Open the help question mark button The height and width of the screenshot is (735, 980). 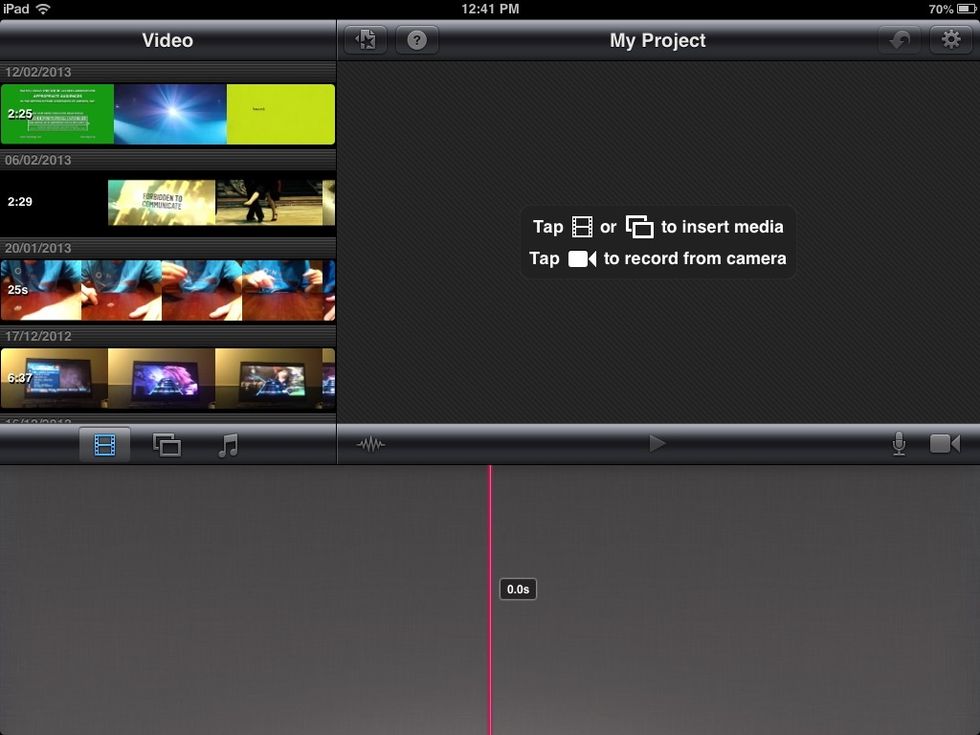417,41
